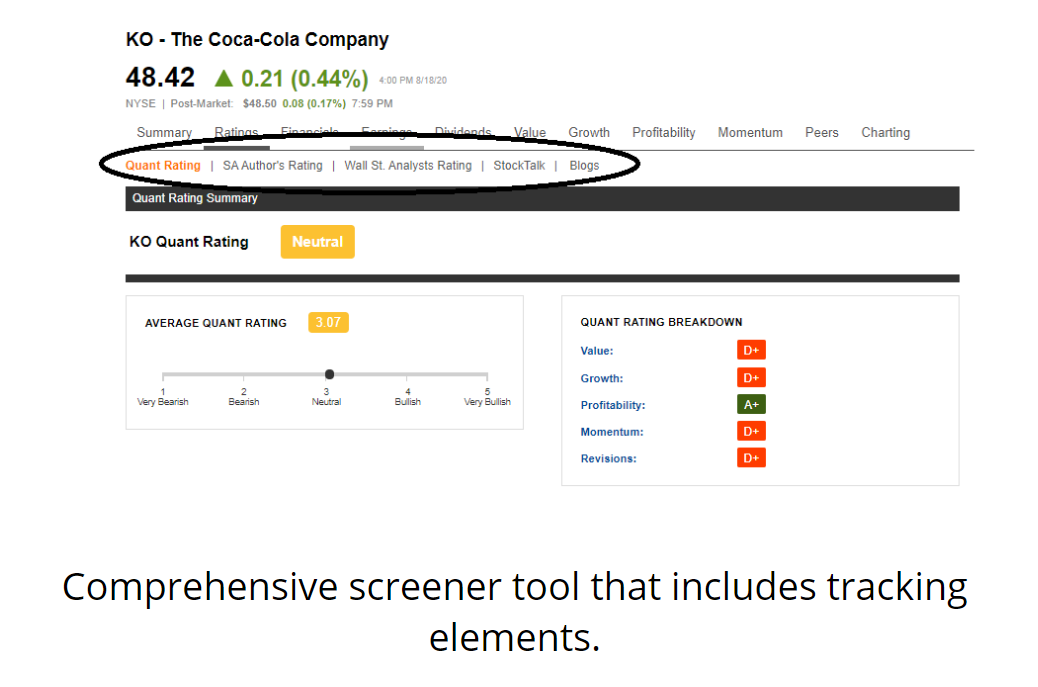View the Momentum tab

[x=750, y=132]
